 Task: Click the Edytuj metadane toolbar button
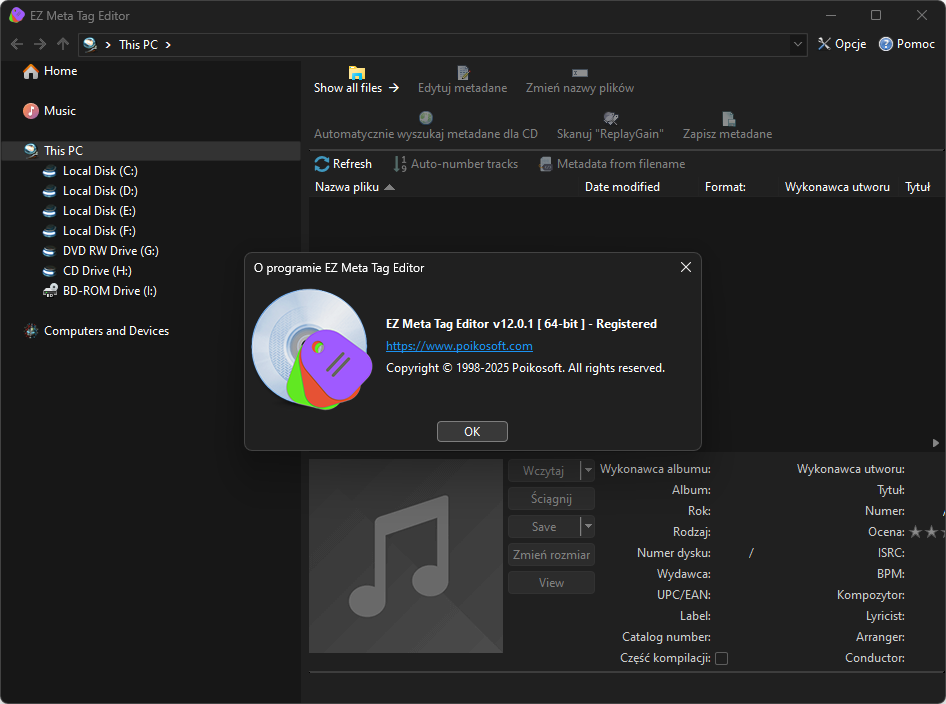click(463, 81)
